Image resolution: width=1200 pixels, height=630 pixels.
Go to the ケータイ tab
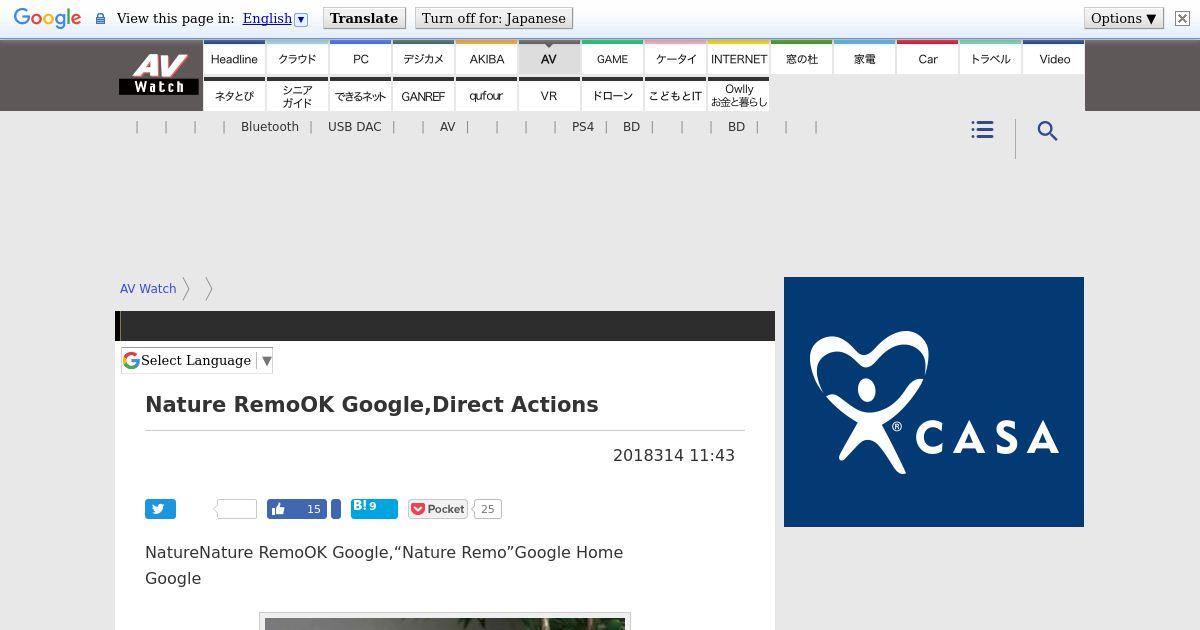click(x=676, y=59)
